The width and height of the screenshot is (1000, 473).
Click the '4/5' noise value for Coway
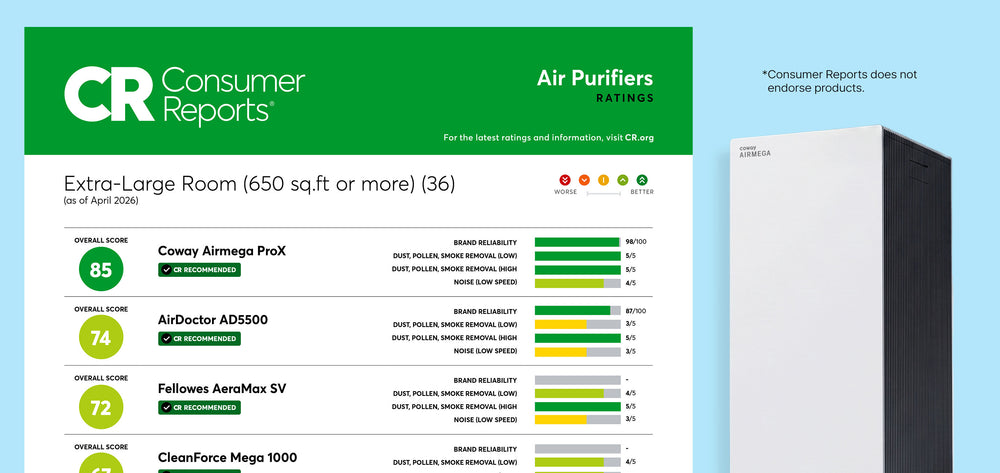click(x=631, y=282)
